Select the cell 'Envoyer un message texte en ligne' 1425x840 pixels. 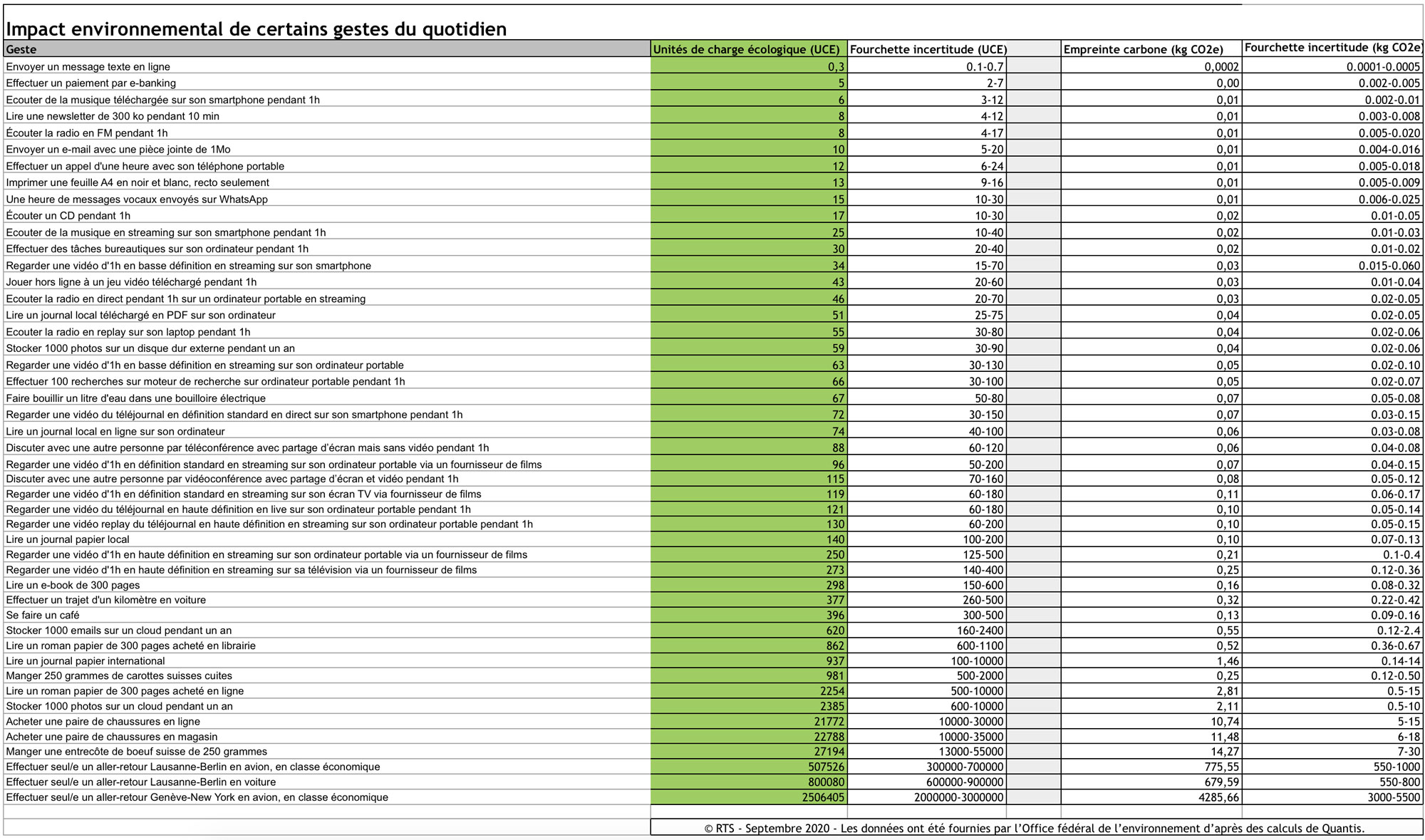click(88, 67)
